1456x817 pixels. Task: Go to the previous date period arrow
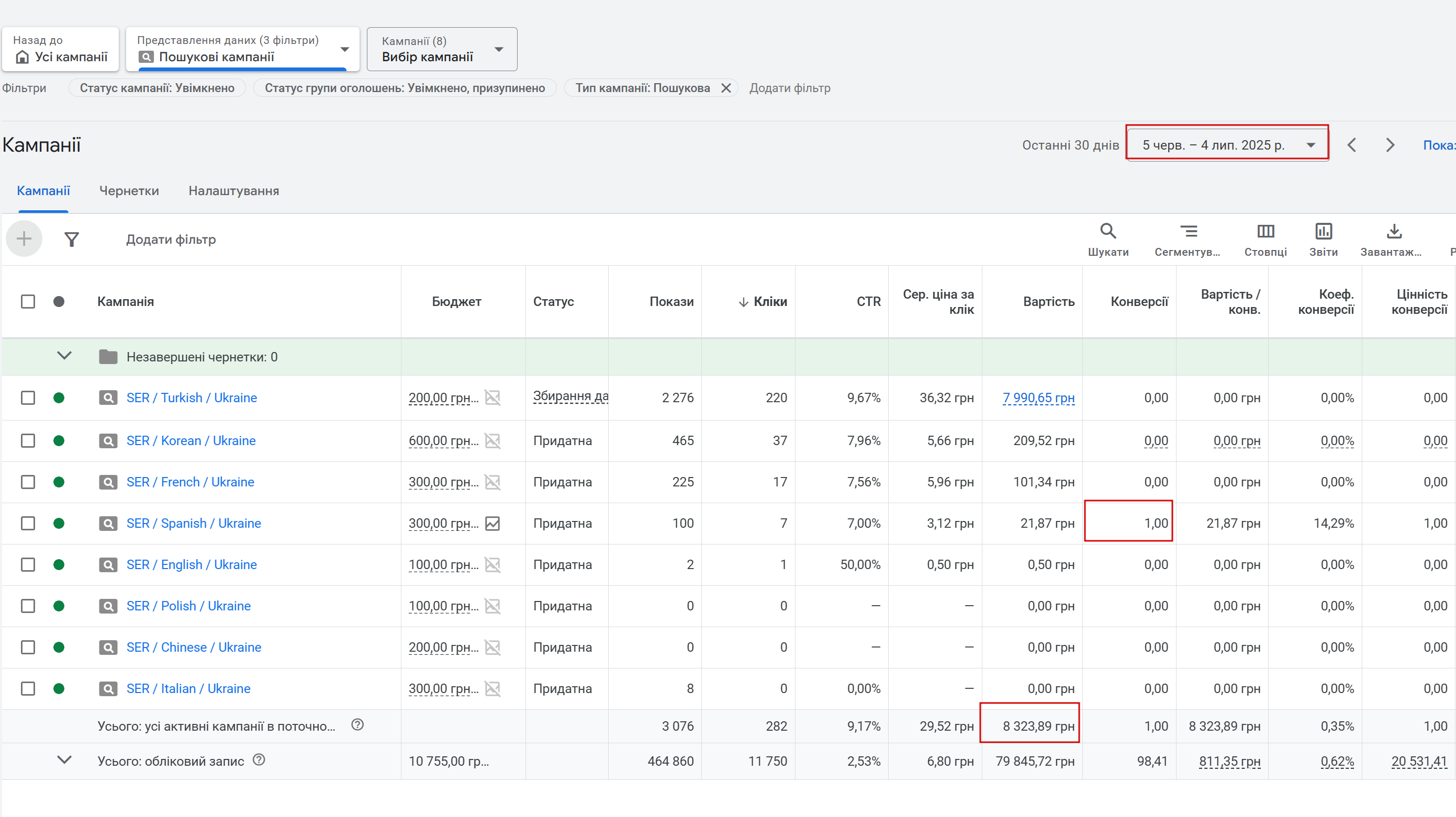1351,145
